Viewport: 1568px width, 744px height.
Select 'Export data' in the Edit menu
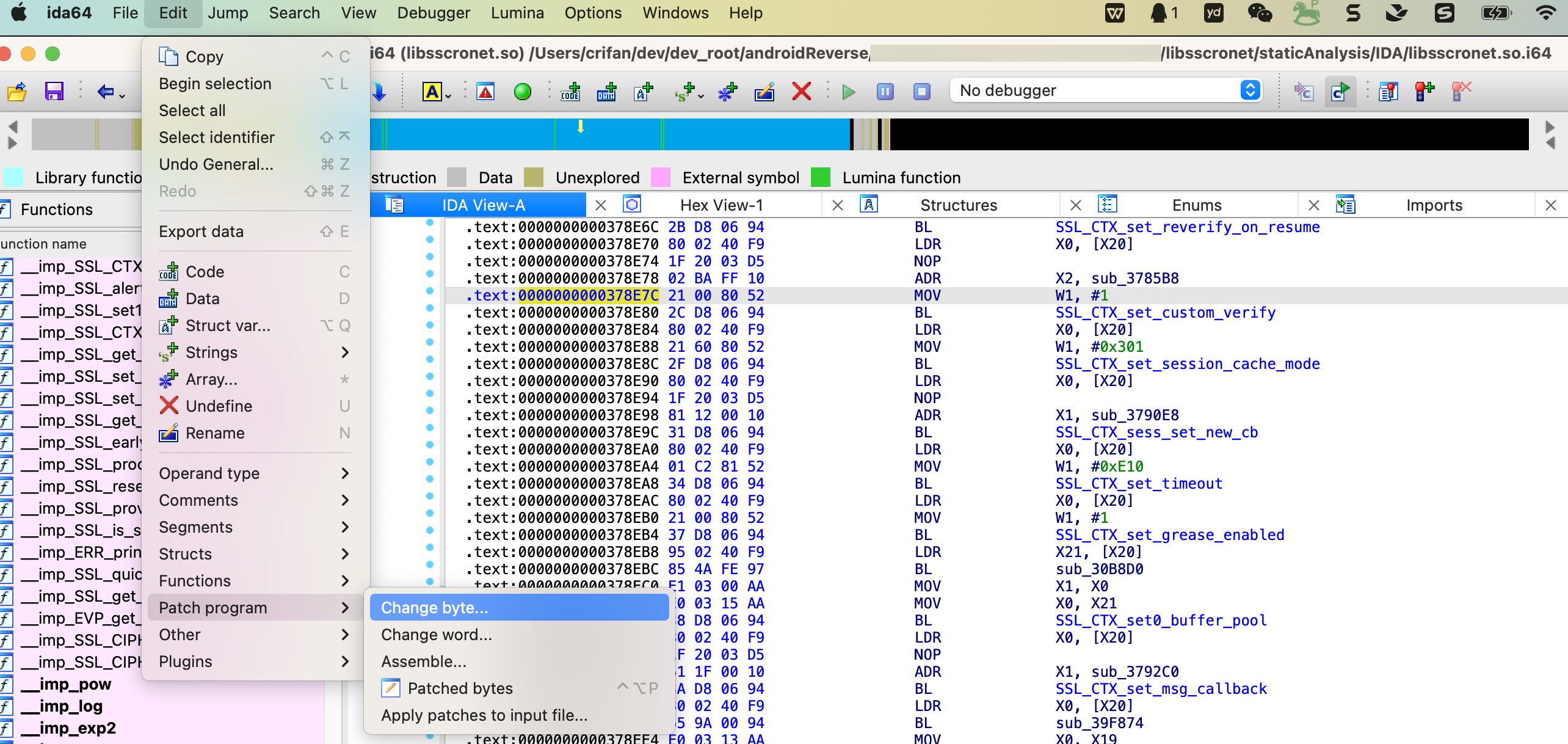(255, 232)
